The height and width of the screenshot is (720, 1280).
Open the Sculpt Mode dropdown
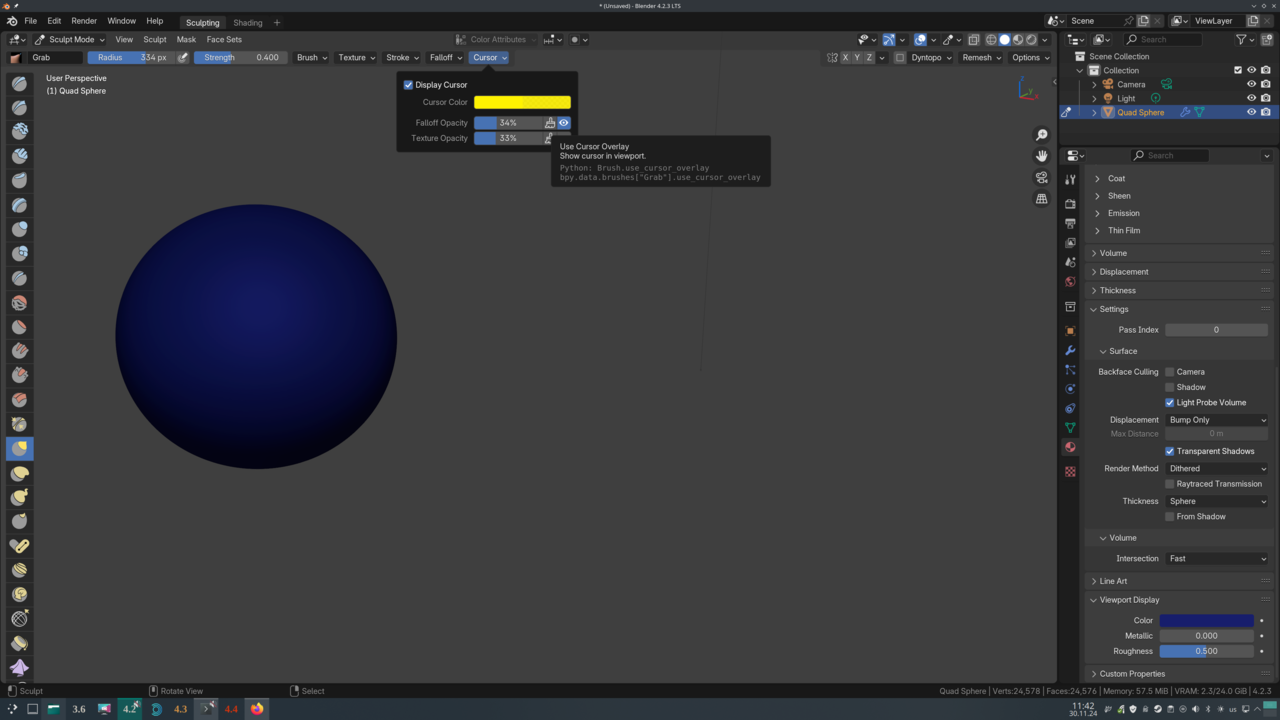[65, 40]
